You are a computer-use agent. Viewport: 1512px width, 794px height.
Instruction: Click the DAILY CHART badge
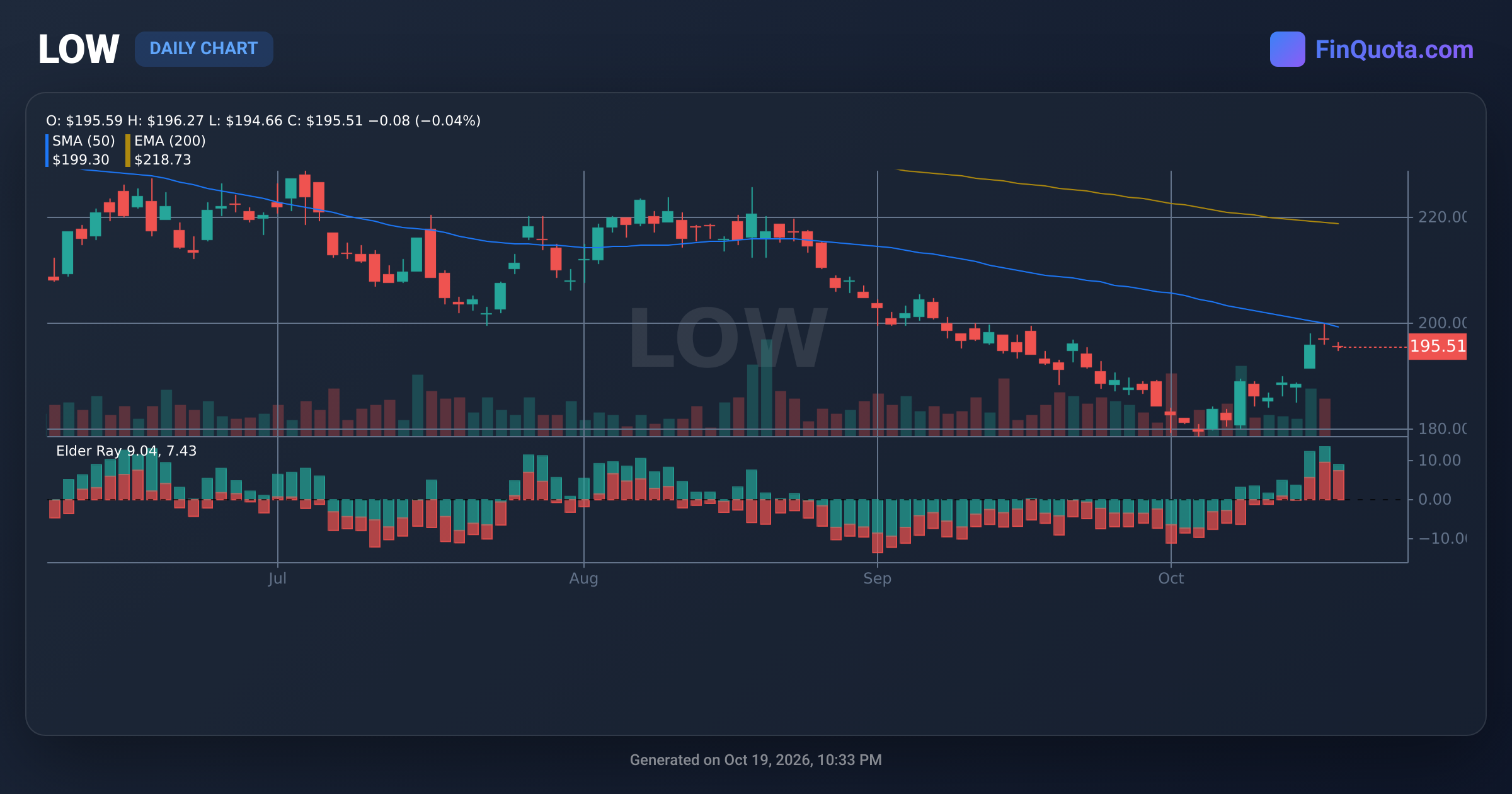(203, 49)
